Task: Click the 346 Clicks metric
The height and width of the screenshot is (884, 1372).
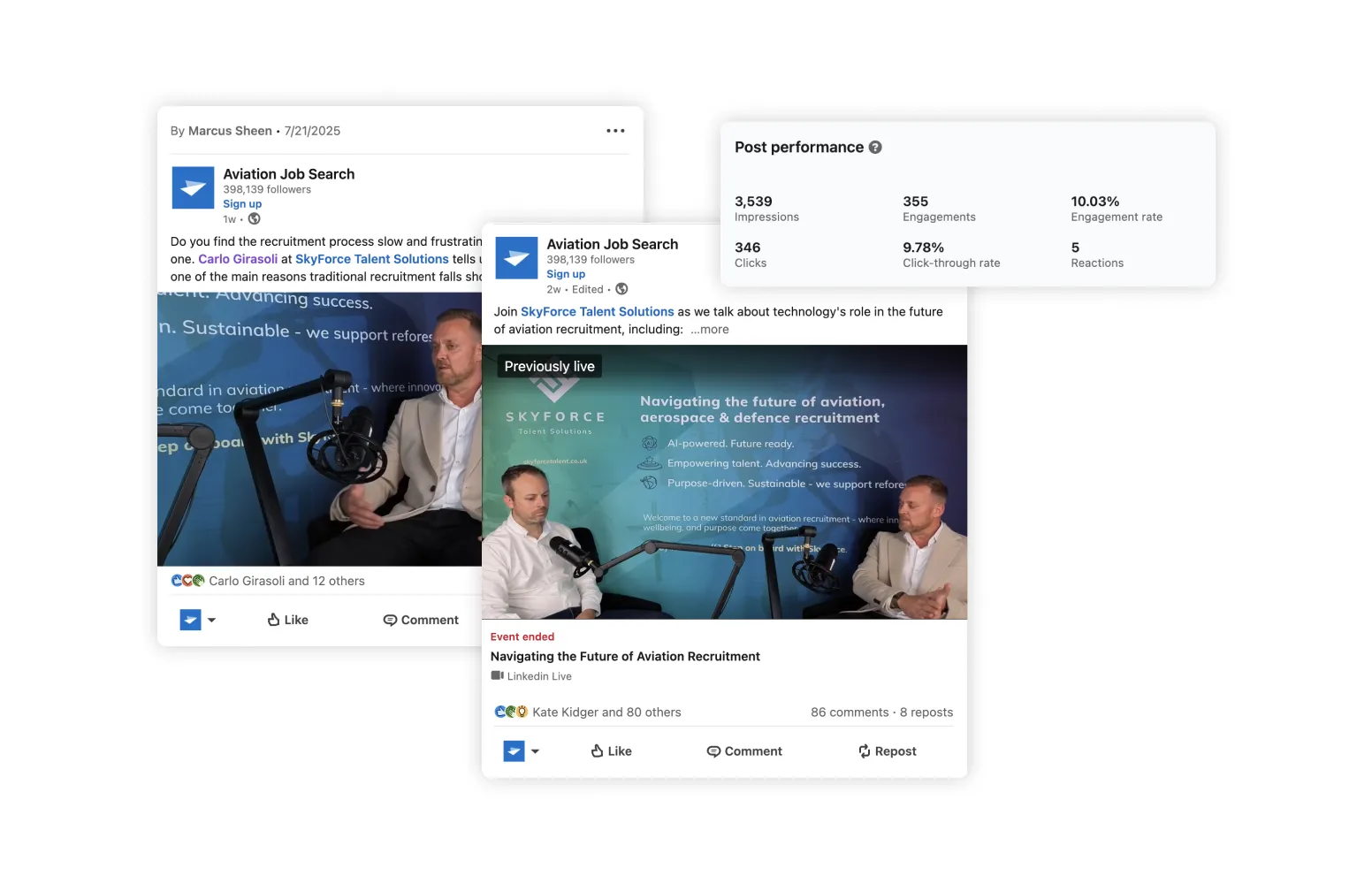Action: 751,255
